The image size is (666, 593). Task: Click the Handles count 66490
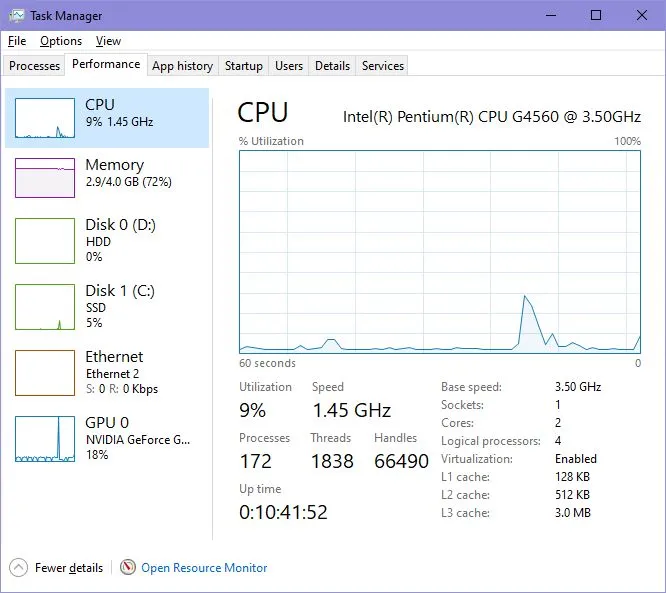coord(401,461)
